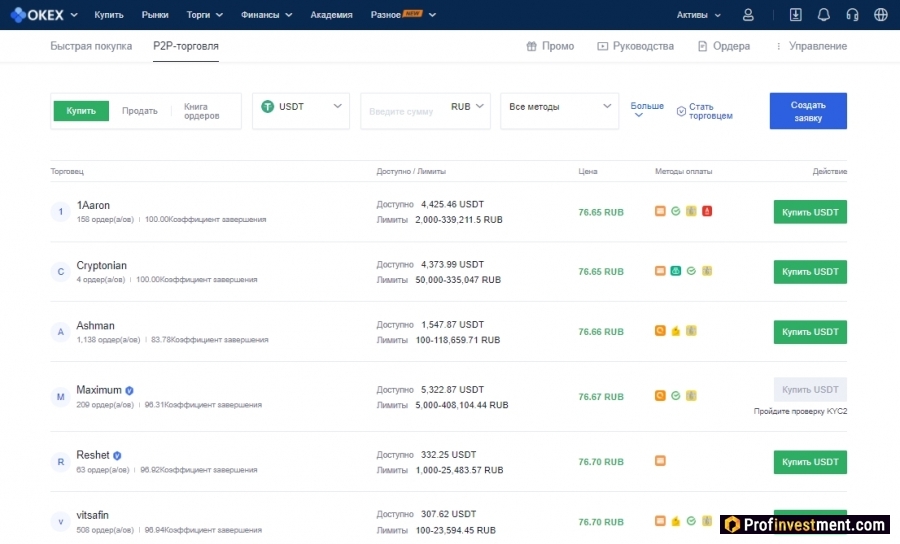Open the RUB fiat currency dropdown

(x=467, y=106)
